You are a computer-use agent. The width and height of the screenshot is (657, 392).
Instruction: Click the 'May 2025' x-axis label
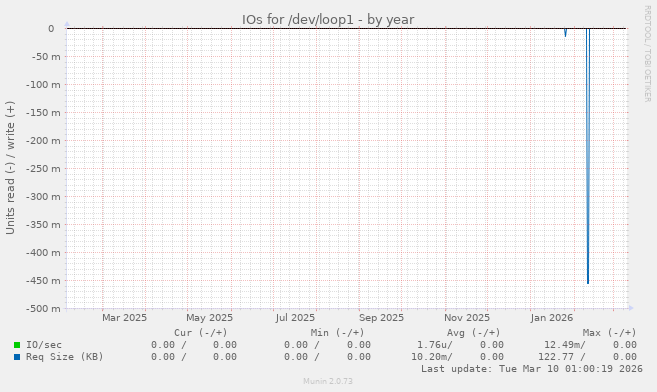pos(210,318)
